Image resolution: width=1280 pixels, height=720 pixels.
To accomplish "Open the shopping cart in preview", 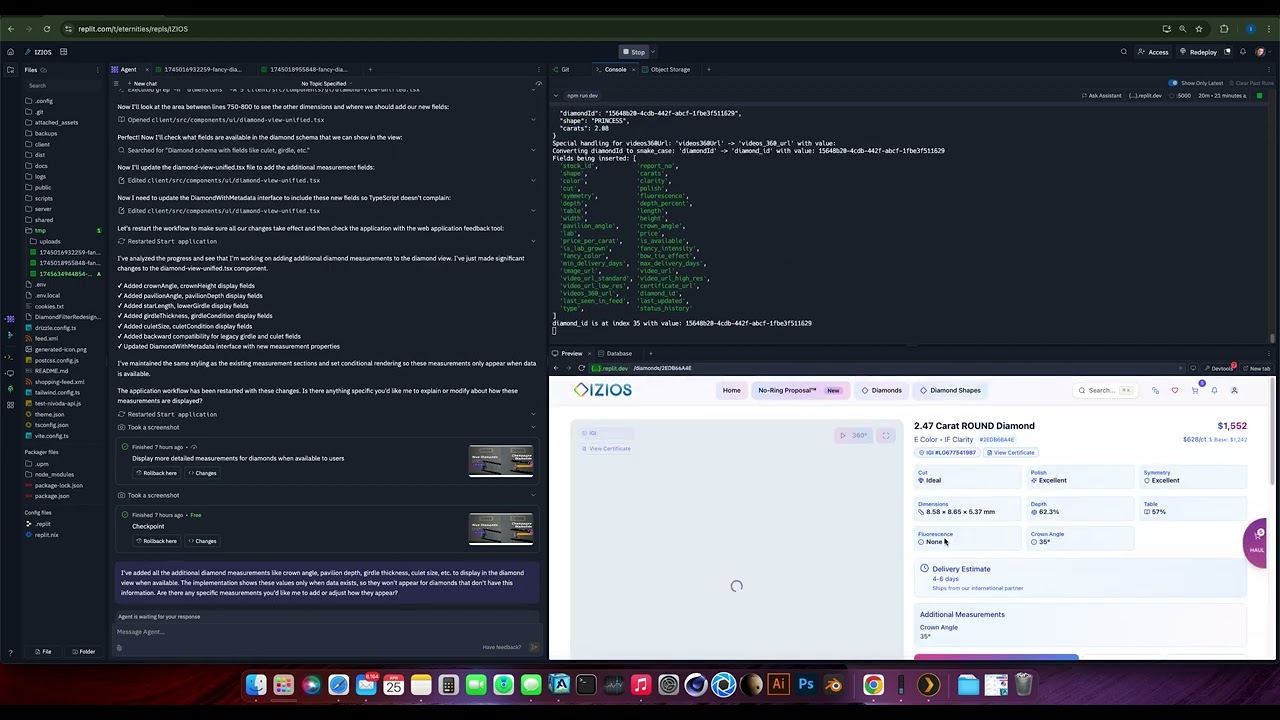I will click(x=1195, y=391).
